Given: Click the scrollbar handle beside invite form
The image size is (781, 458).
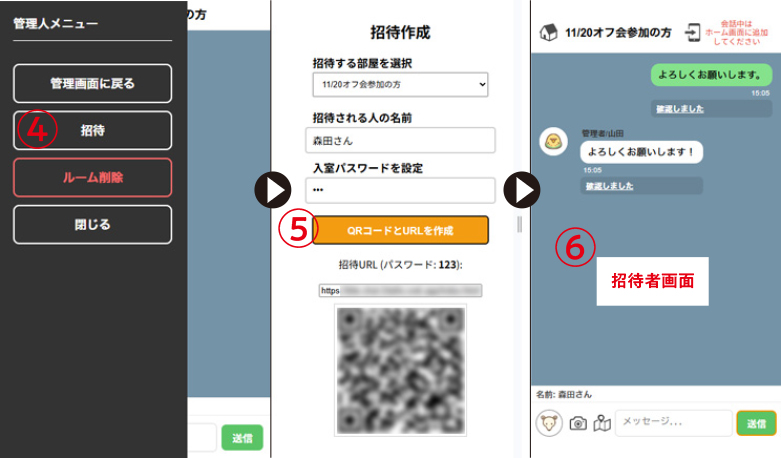Looking at the screenshot, I should [x=520, y=225].
